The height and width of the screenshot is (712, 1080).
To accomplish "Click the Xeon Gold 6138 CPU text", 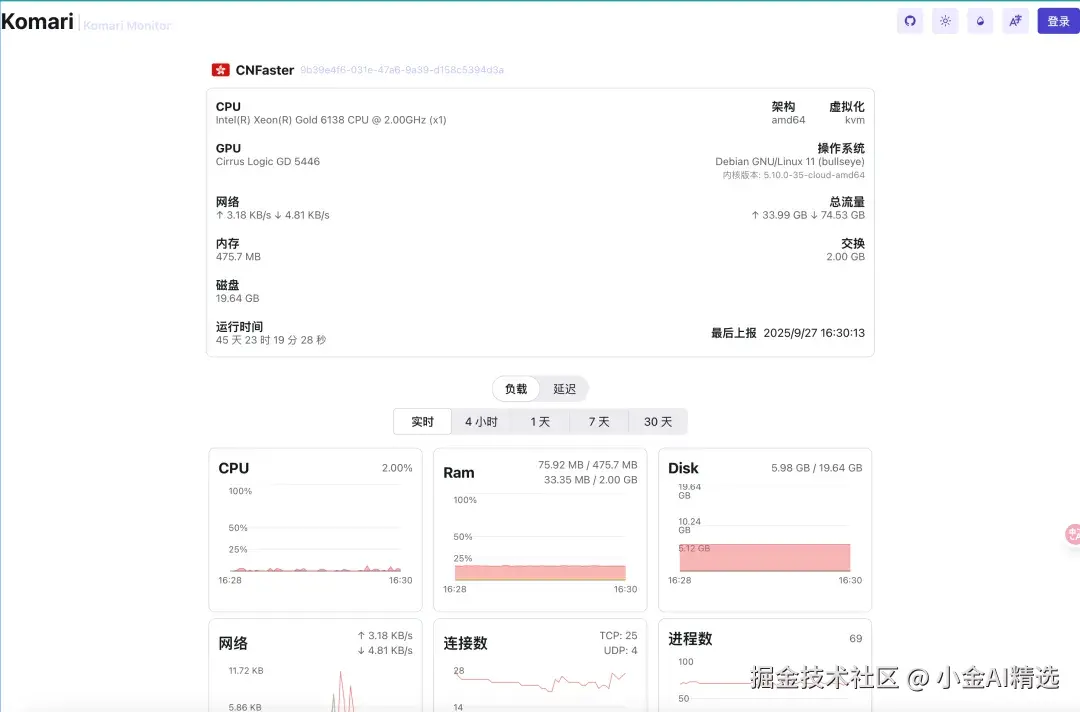I will point(331,120).
